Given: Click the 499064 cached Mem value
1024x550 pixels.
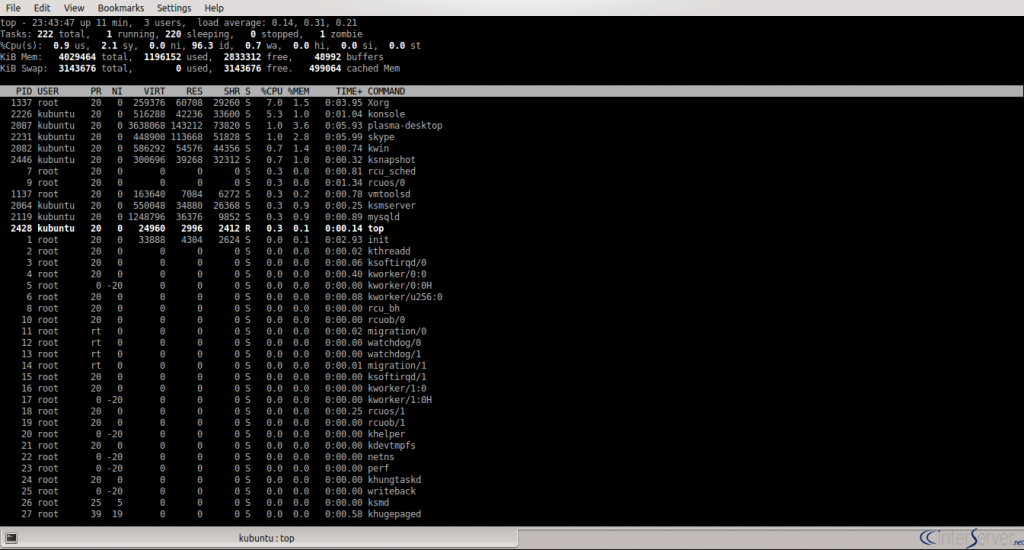Looking at the screenshot, I should point(355,69).
